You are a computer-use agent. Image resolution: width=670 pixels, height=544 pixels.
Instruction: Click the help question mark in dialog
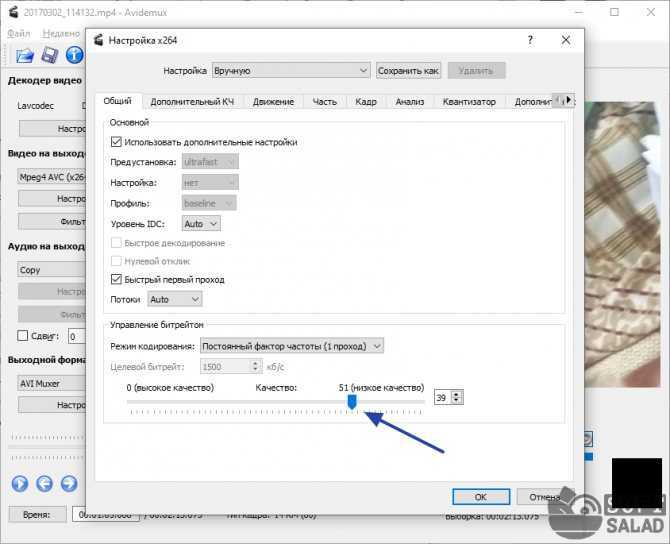[530, 40]
